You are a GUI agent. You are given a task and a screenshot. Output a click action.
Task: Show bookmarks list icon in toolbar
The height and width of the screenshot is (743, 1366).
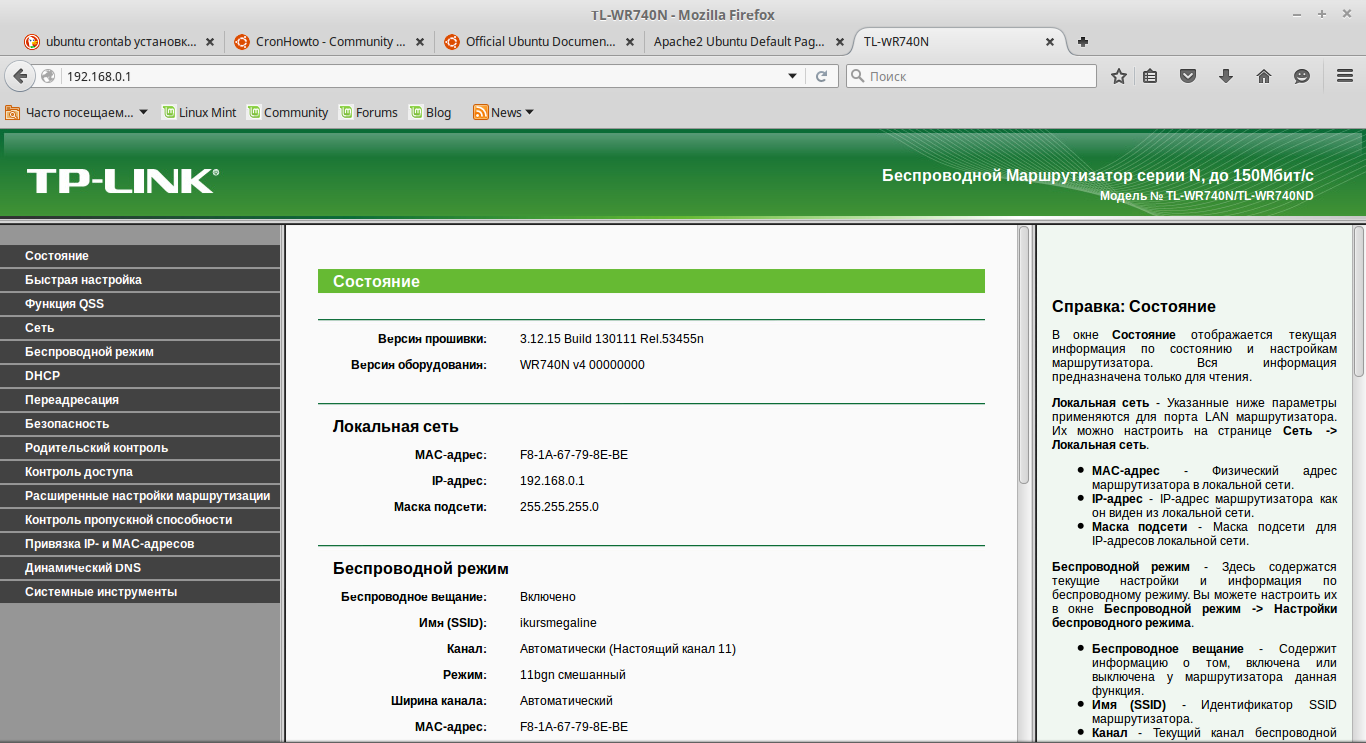(x=1150, y=76)
